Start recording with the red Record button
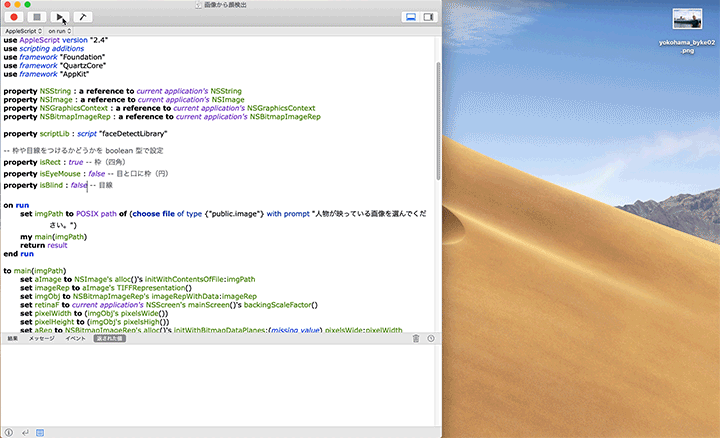 point(14,17)
